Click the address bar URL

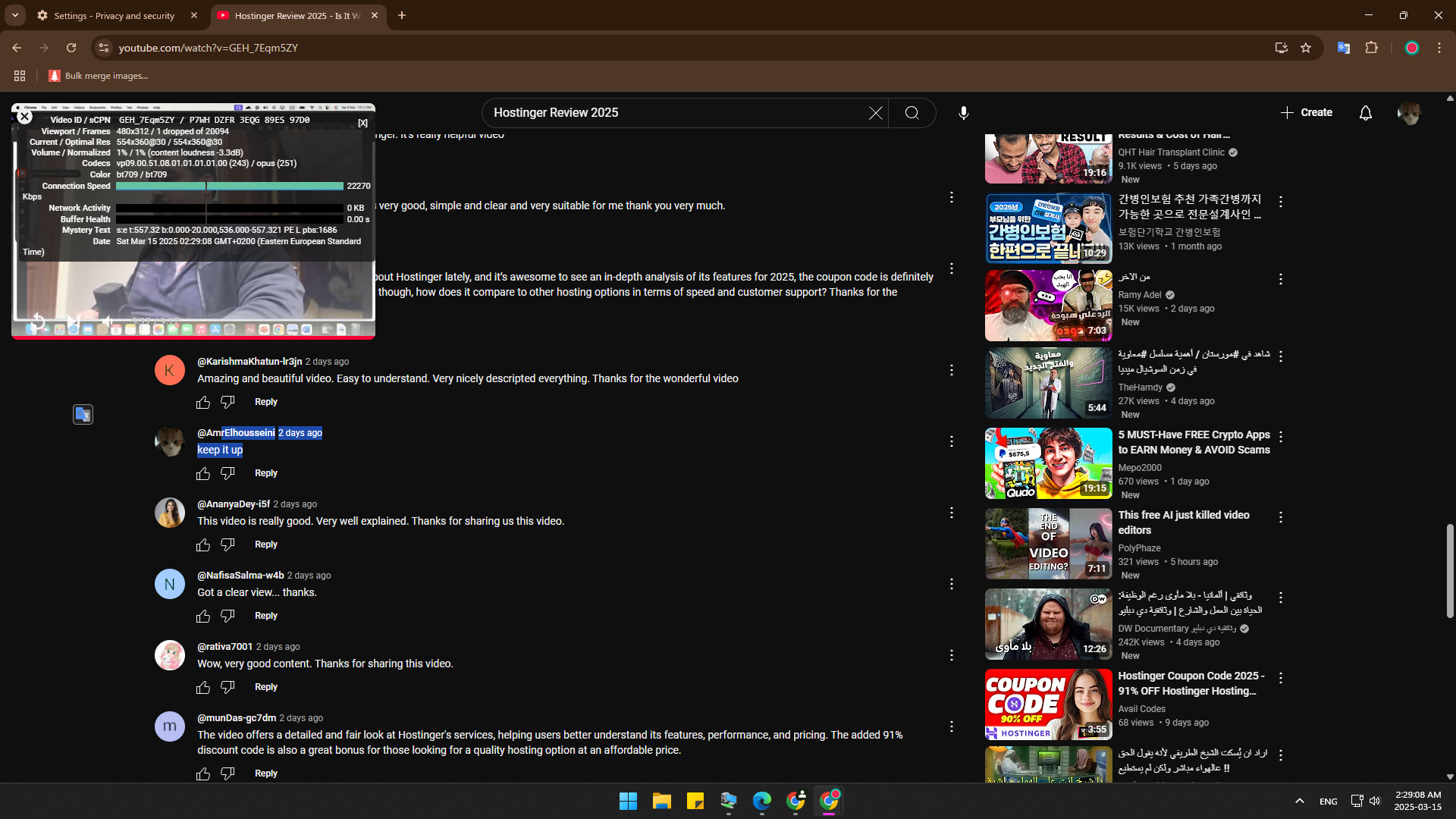point(208,48)
